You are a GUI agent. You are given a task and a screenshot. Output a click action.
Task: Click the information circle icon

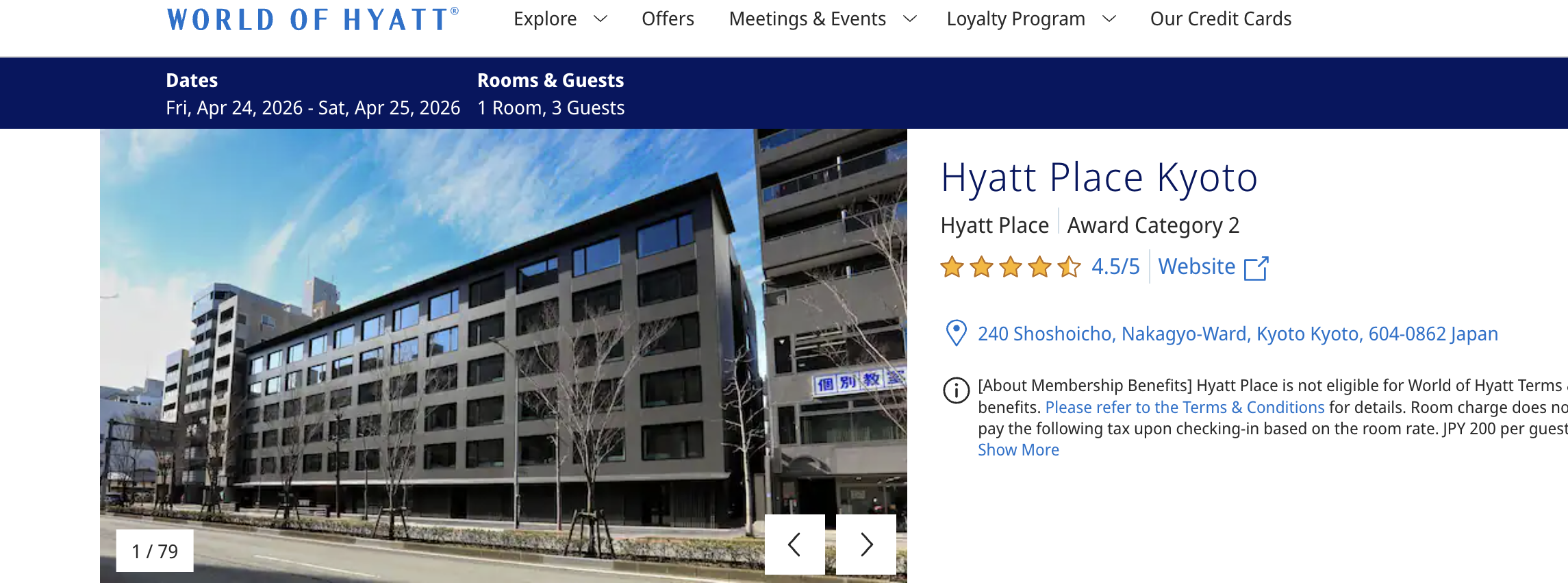click(957, 390)
